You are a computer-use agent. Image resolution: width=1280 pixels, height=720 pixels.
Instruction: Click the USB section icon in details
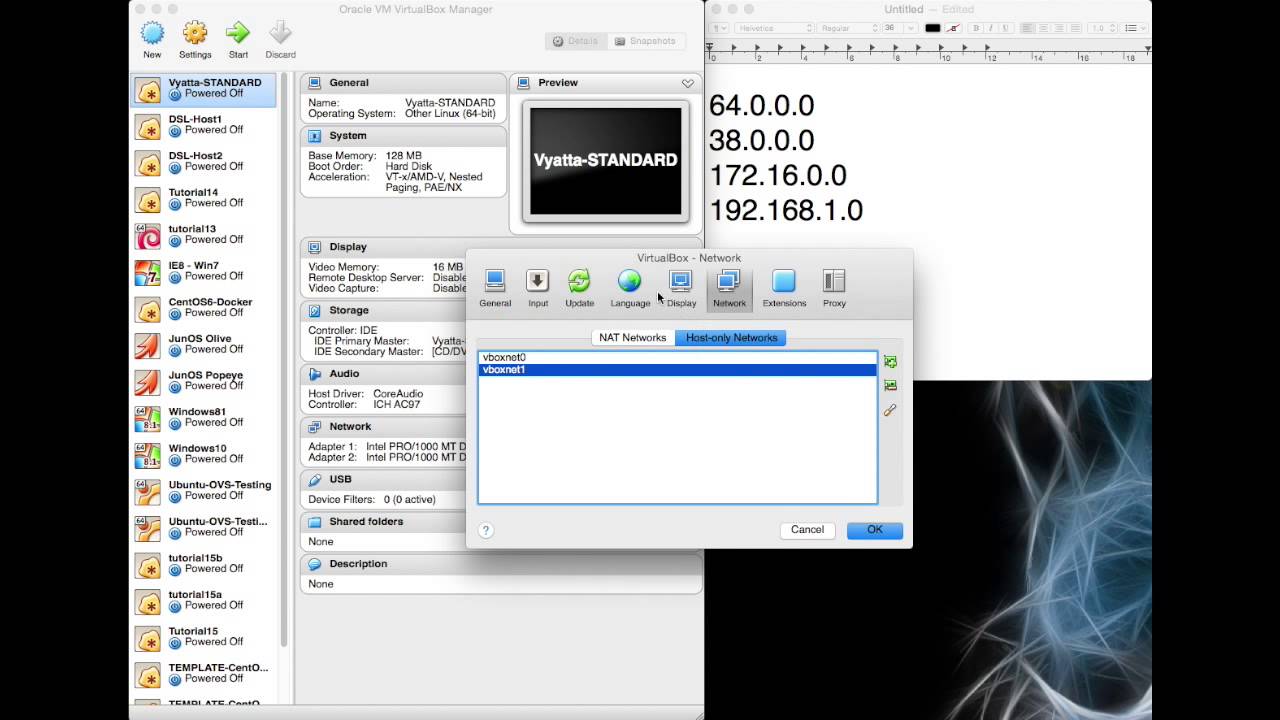(314, 480)
